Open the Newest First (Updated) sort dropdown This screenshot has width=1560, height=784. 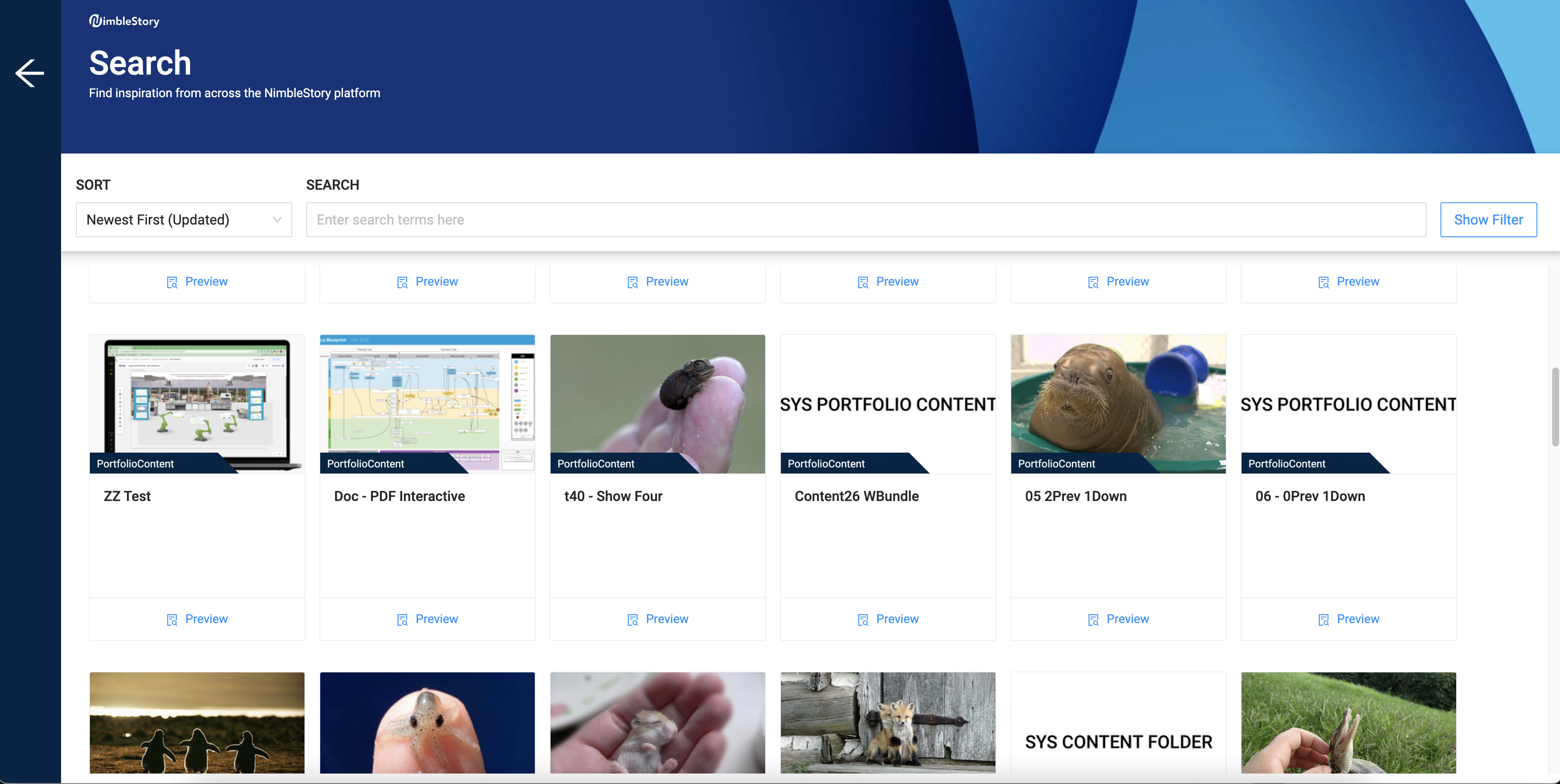(x=176, y=220)
